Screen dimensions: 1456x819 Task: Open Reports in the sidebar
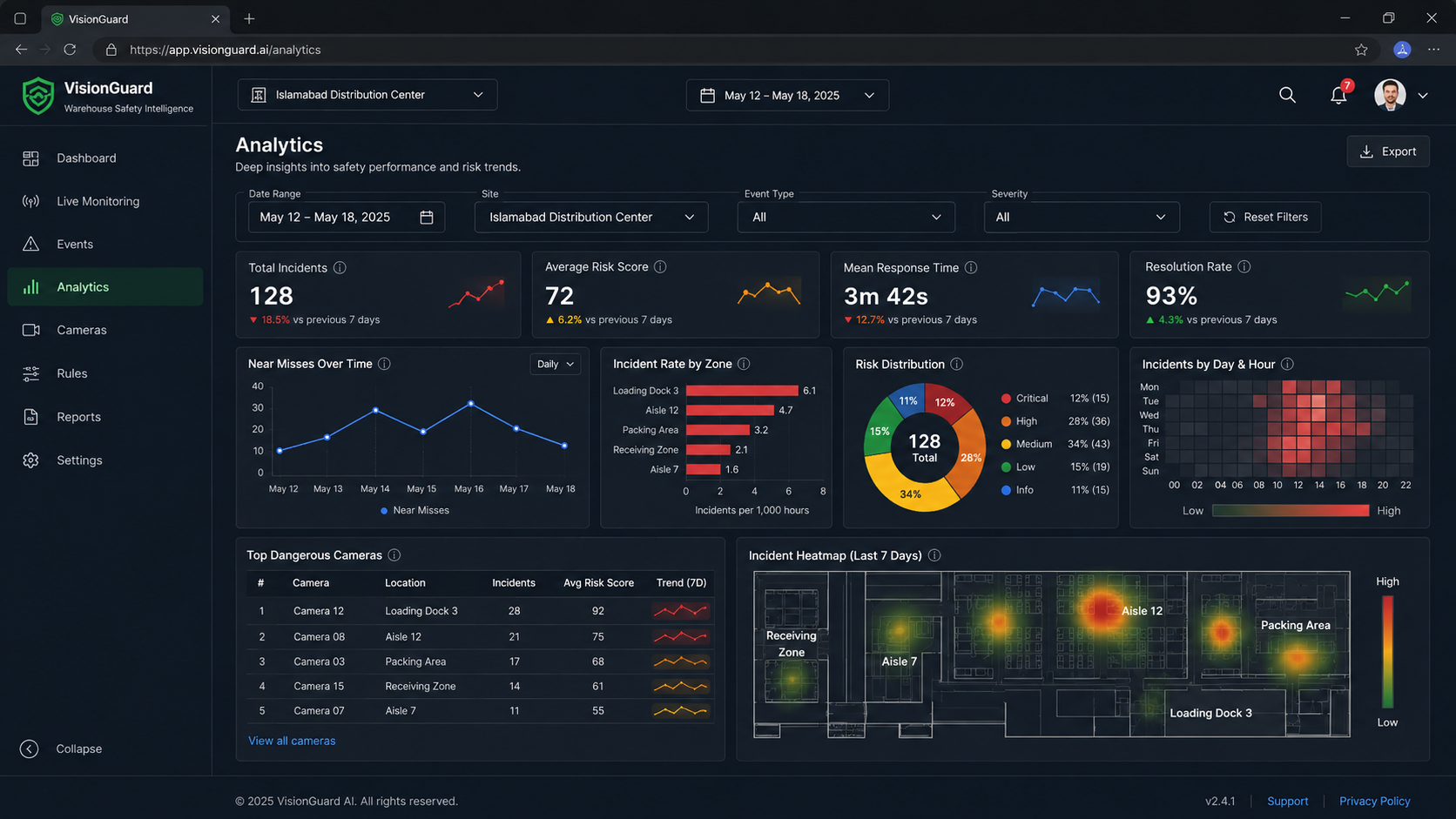pyautogui.click(x=105, y=417)
